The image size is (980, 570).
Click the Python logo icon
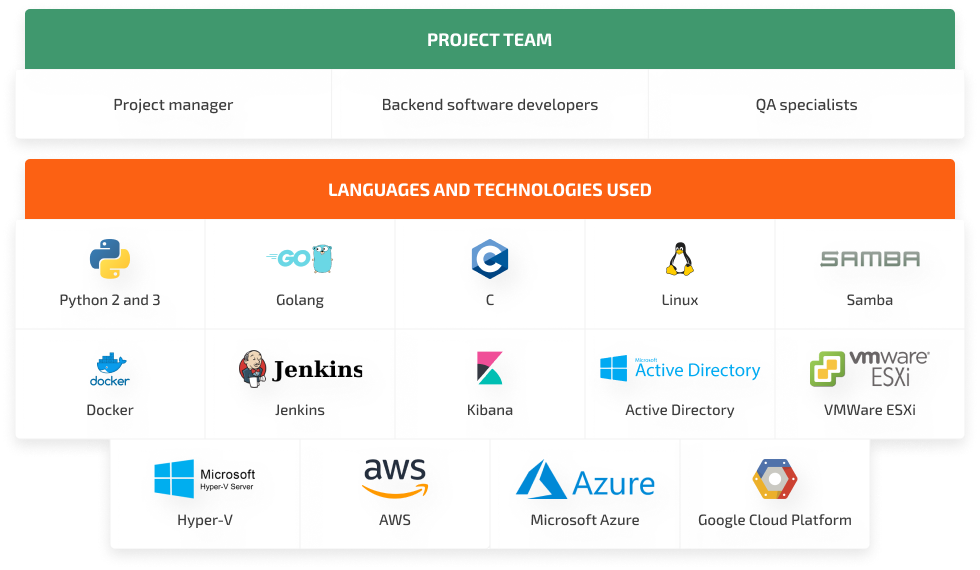[110, 259]
